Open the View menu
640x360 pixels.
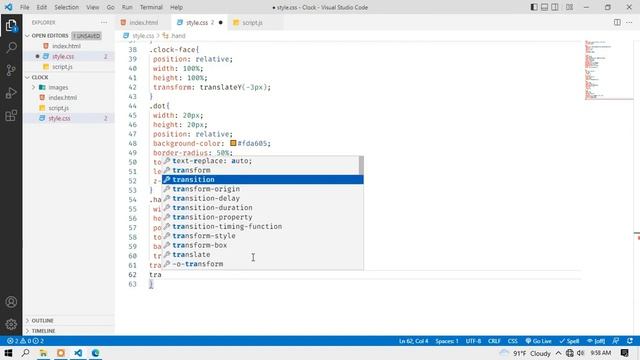(x=93, y=7)
